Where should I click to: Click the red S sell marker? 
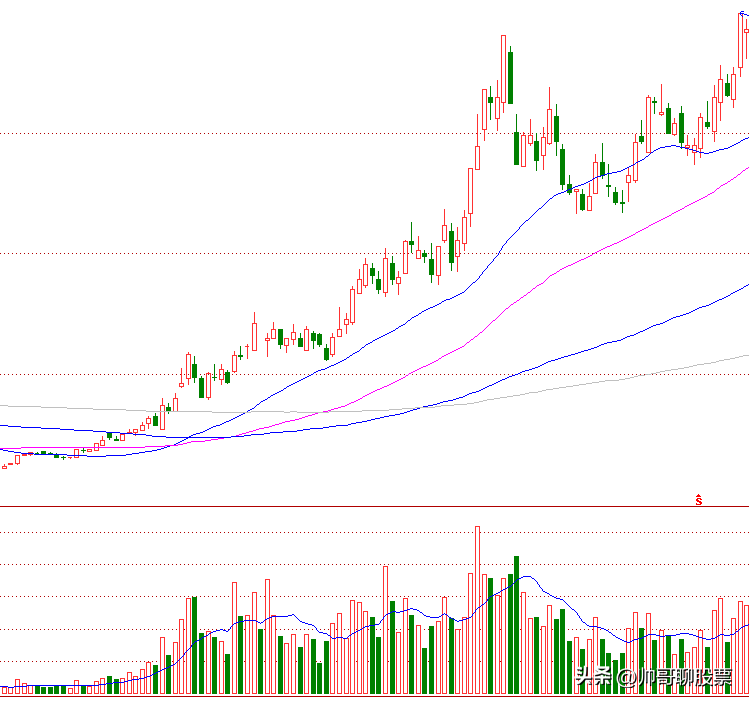point(699,500)
